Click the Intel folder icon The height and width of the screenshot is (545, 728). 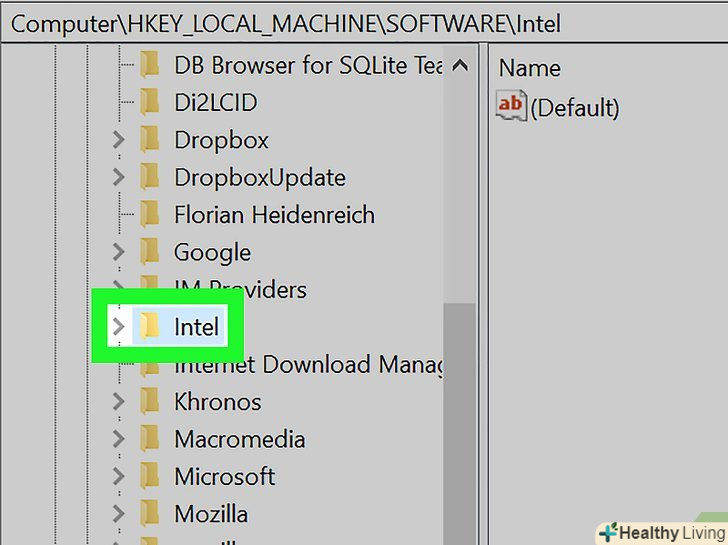tap(150, 326)
